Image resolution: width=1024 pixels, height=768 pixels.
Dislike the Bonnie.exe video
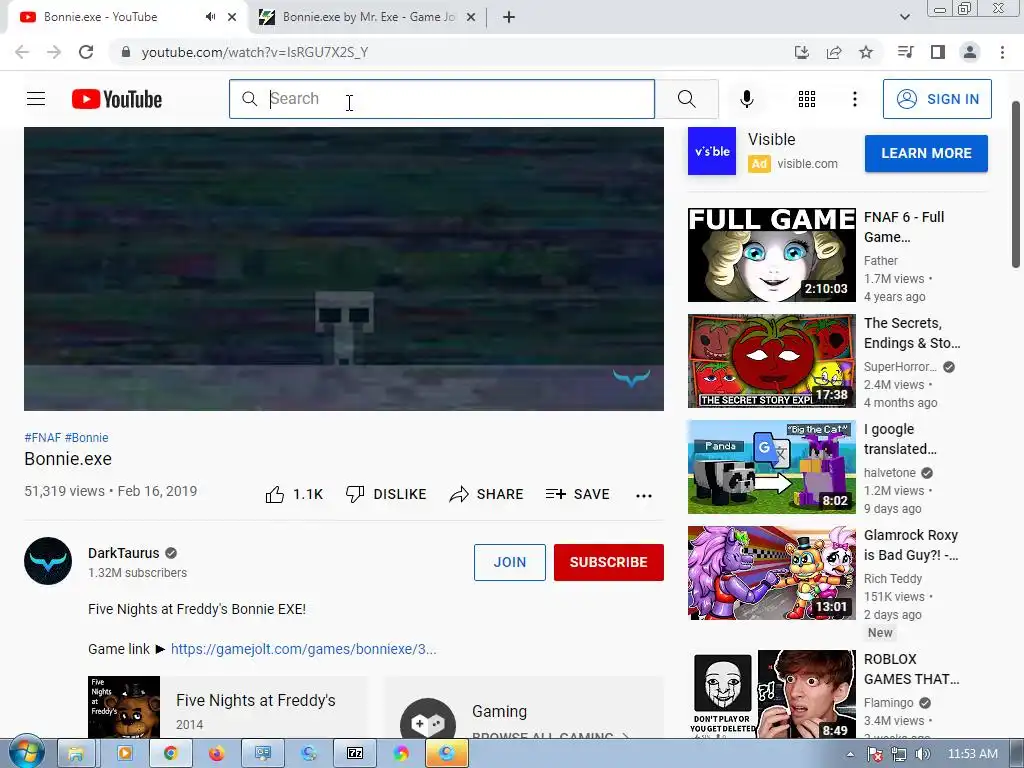386,494
